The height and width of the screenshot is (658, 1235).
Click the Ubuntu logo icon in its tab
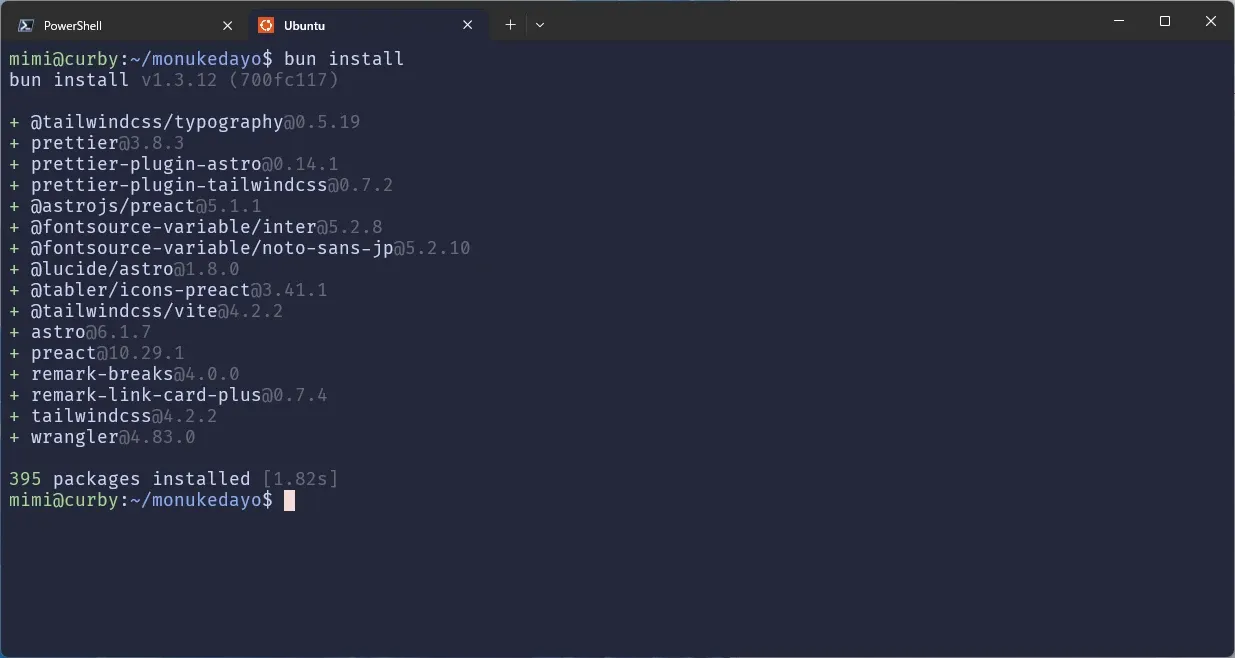click(266, 25)
